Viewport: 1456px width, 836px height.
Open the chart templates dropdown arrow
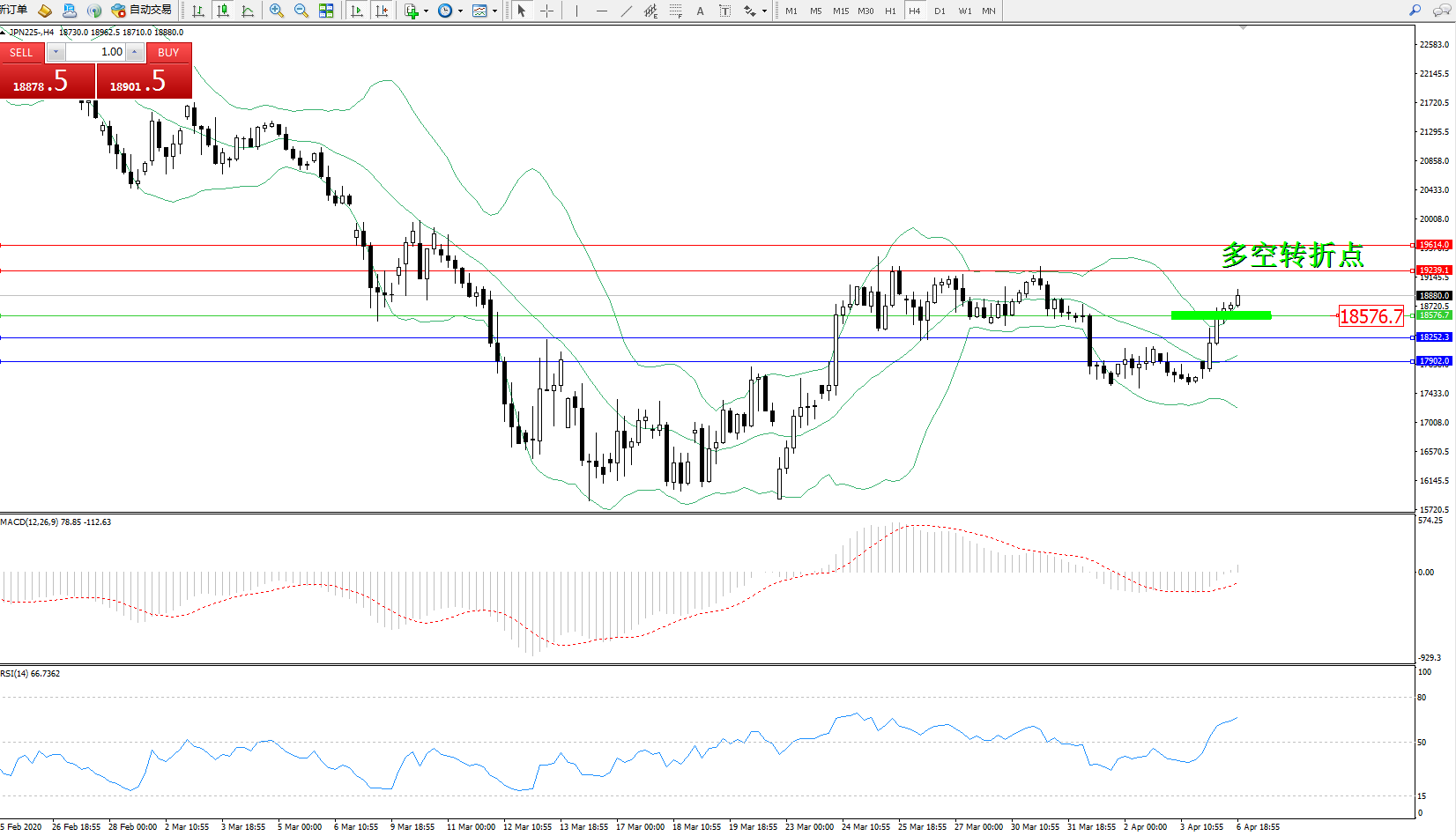(494, 11)
